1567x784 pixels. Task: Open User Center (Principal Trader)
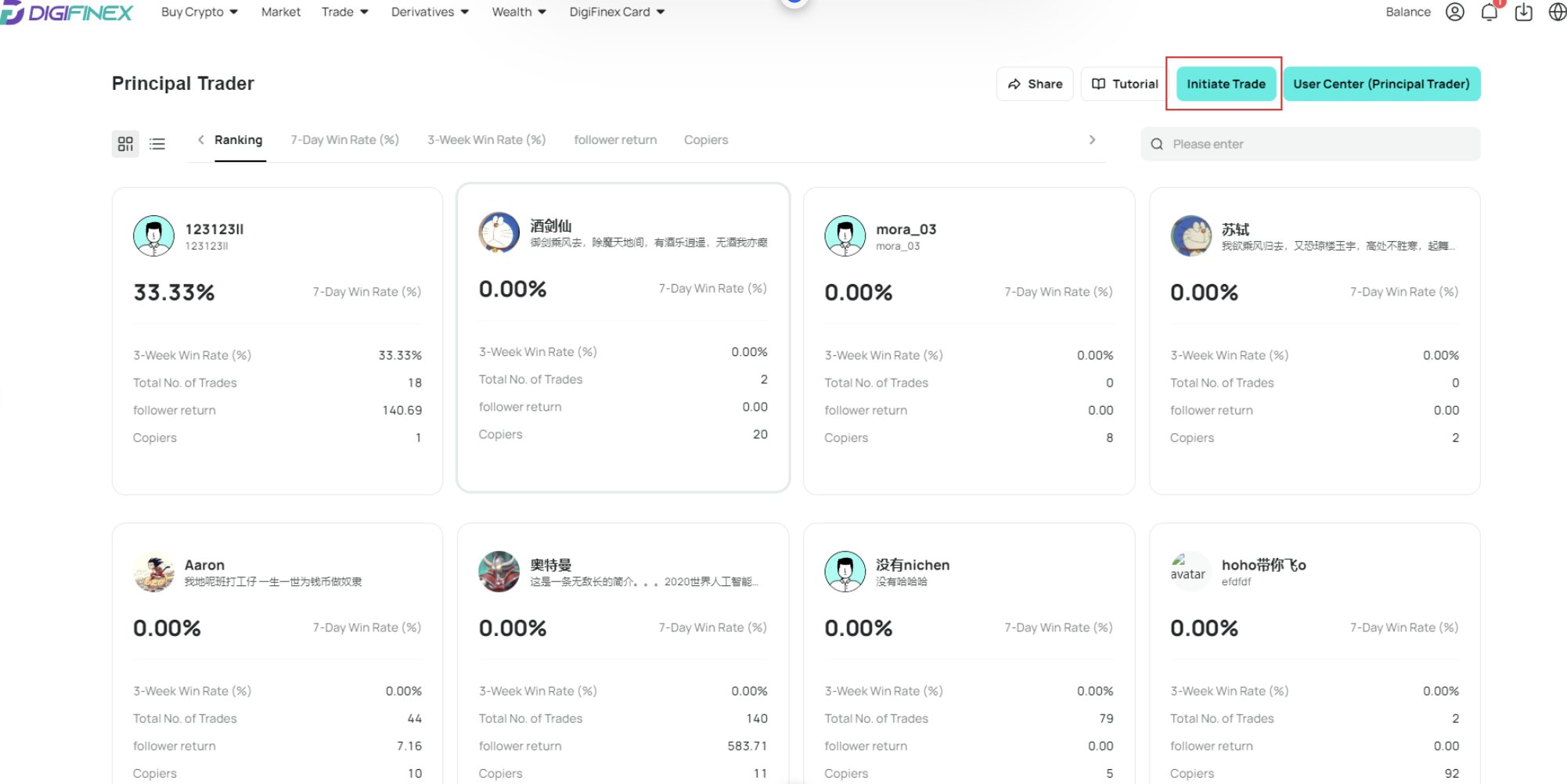1381,84
